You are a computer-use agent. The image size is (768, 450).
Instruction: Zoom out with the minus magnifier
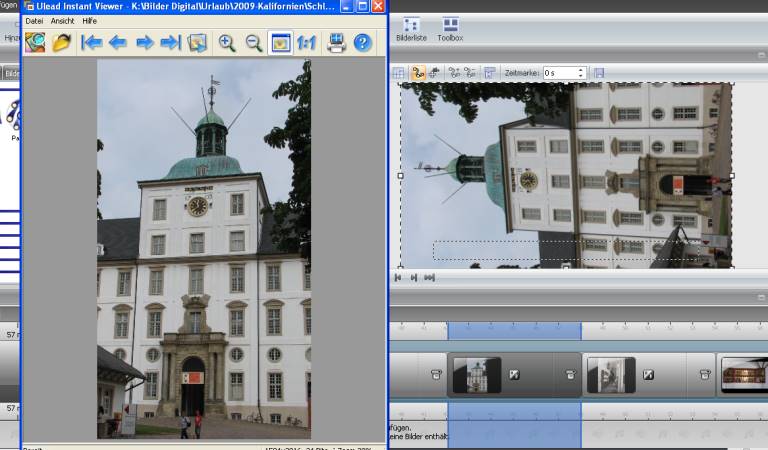(x=254, y=42)
